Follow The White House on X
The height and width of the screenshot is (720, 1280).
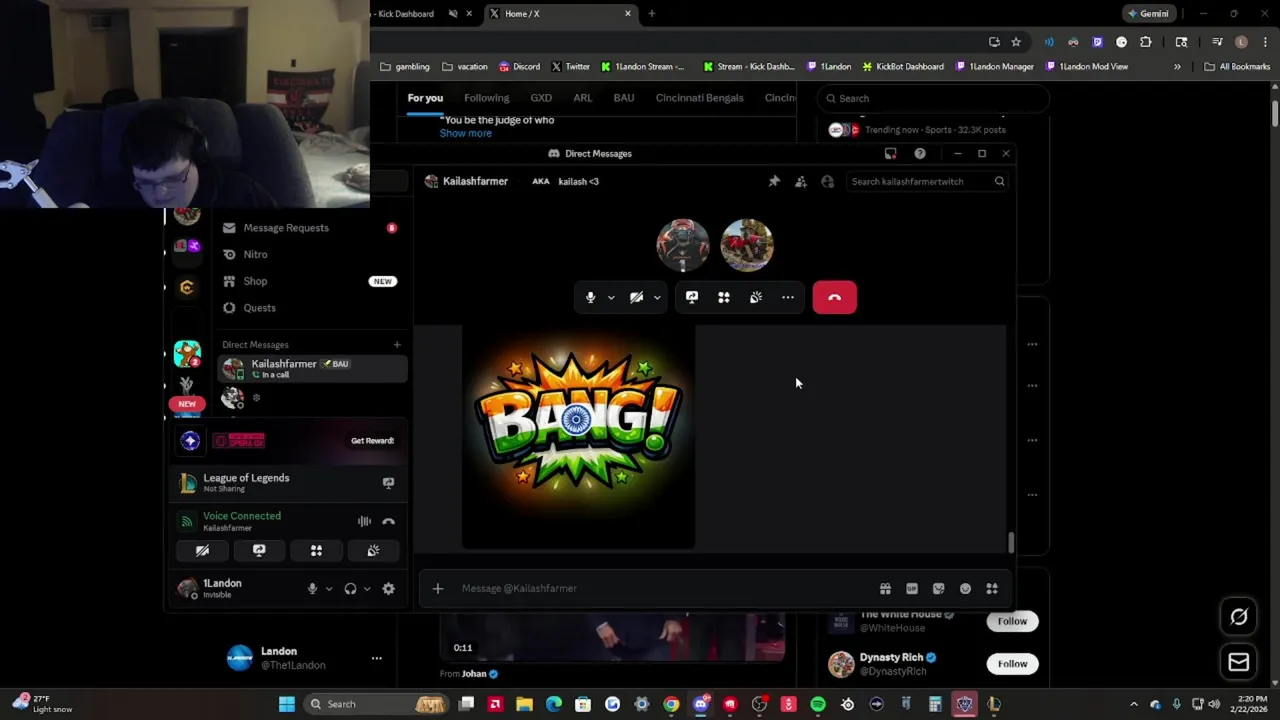[1012, 621]
